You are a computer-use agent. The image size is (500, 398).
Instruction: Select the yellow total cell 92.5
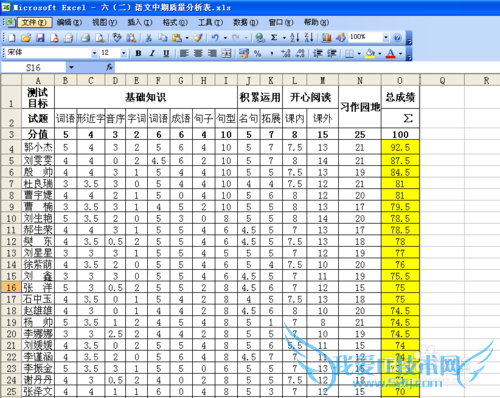(x=400, y=147)
